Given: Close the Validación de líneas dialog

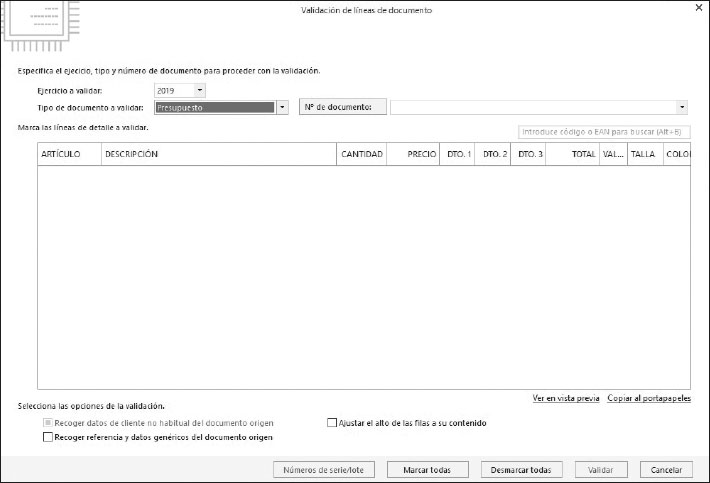Looking at the screenshot, I should pos(697,8).
